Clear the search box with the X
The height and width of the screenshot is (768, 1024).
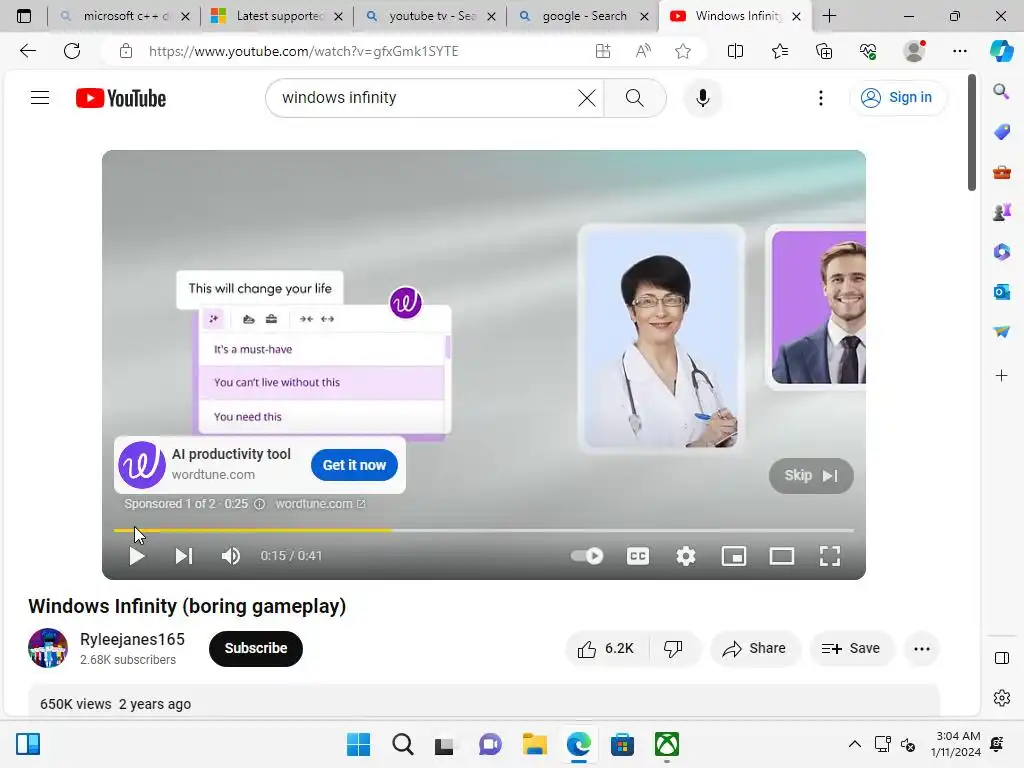click(586, 98)
